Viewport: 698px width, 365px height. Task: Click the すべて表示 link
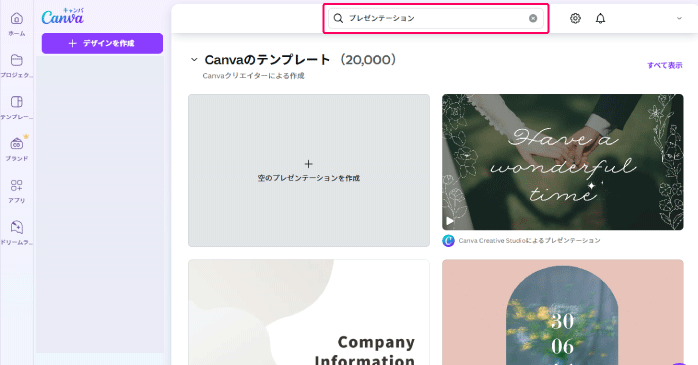pyautogui.click(x=665, y=65)
